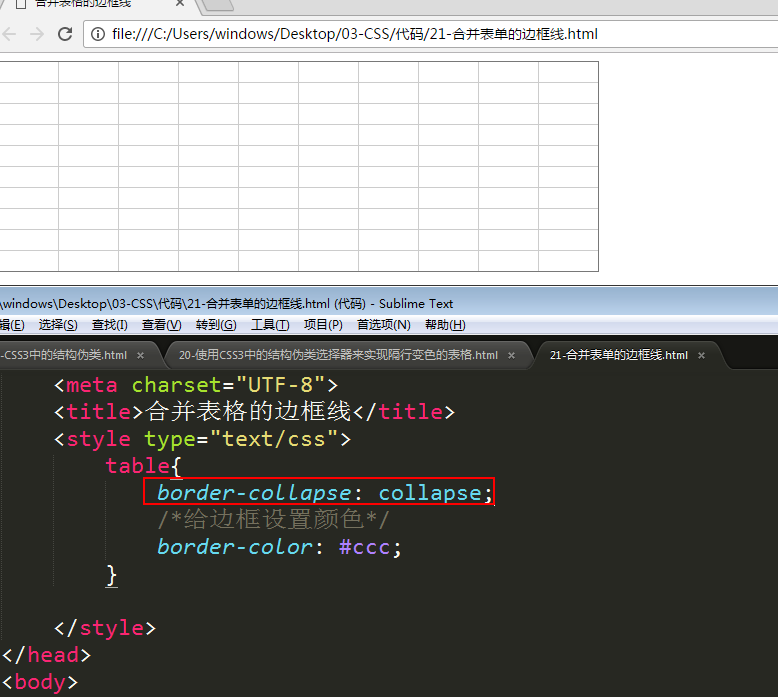Image resolution: width=778 pixels, height=697 pixels.
Task: Switch to the 20-使用CSS3中的结构伪类选择器 tab
Action: click(338, 355)
